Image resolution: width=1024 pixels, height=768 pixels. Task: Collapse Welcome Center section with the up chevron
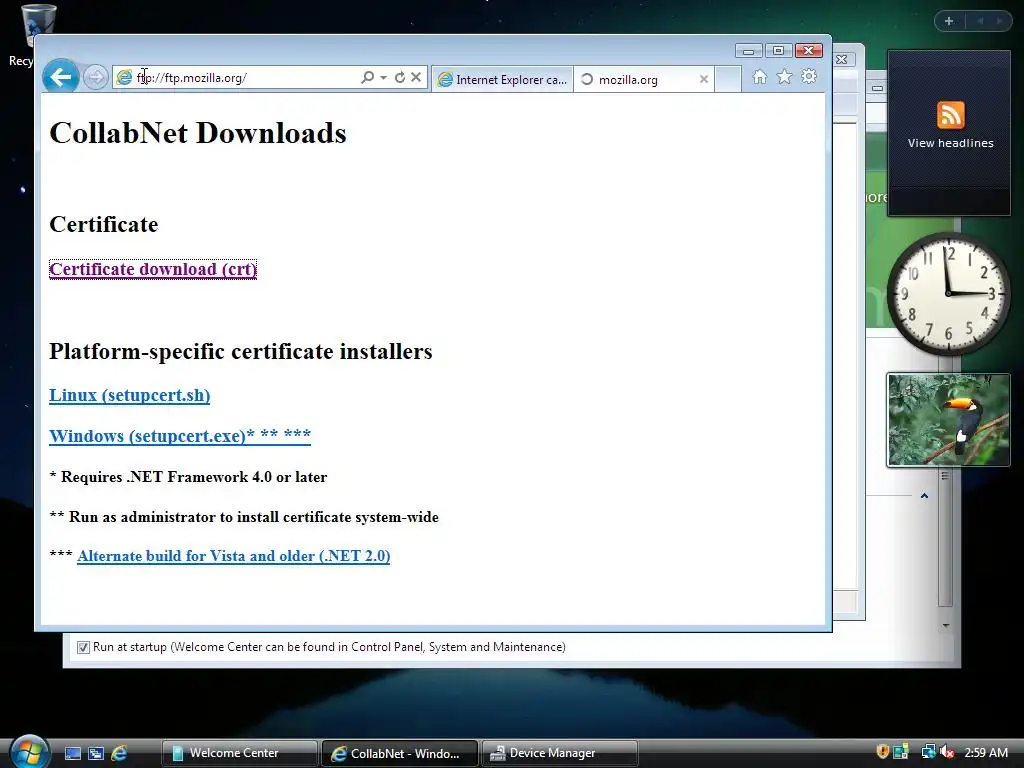tap(924, 496)
